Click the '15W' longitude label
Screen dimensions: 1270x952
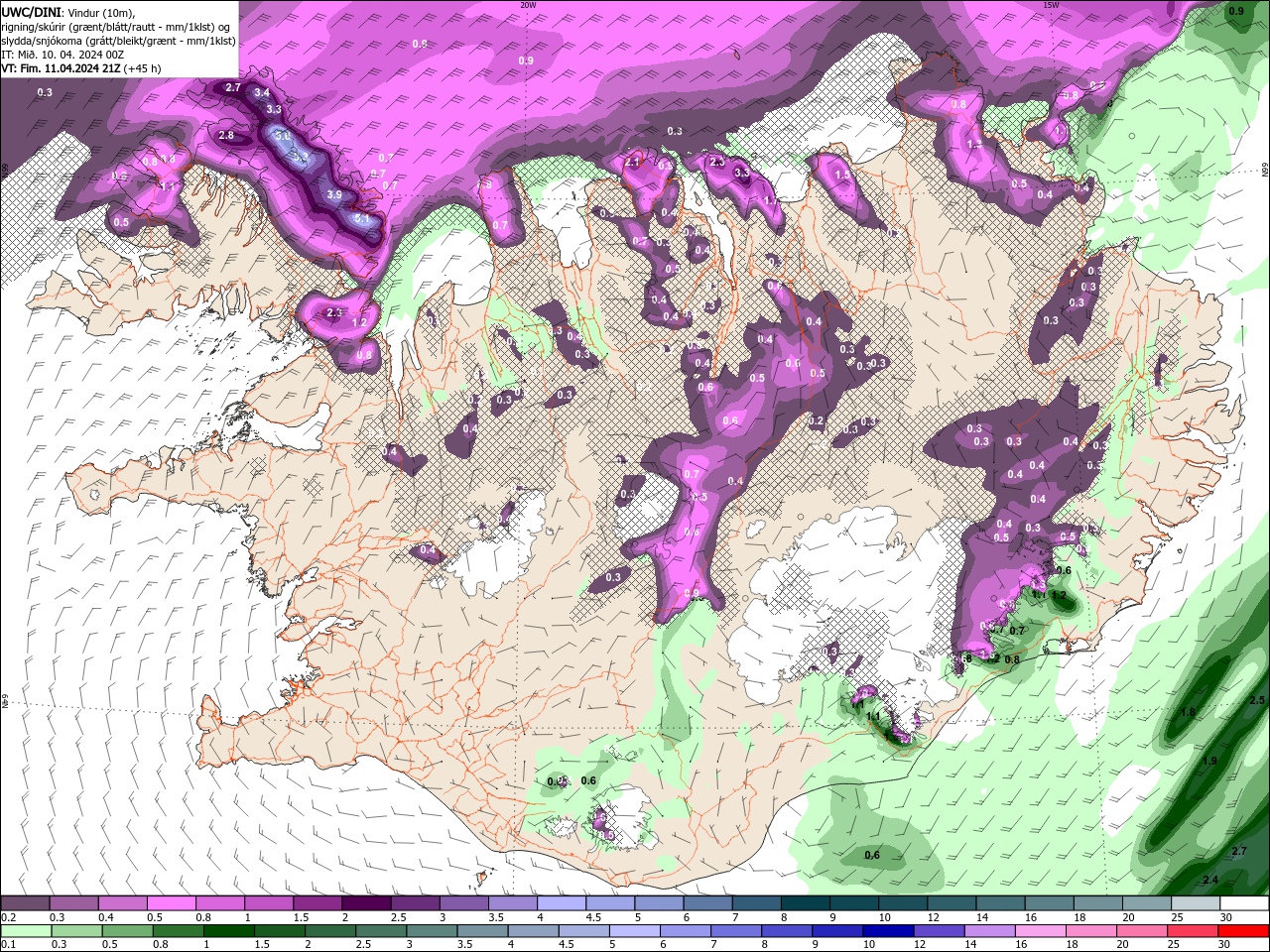click(1052, 5)
